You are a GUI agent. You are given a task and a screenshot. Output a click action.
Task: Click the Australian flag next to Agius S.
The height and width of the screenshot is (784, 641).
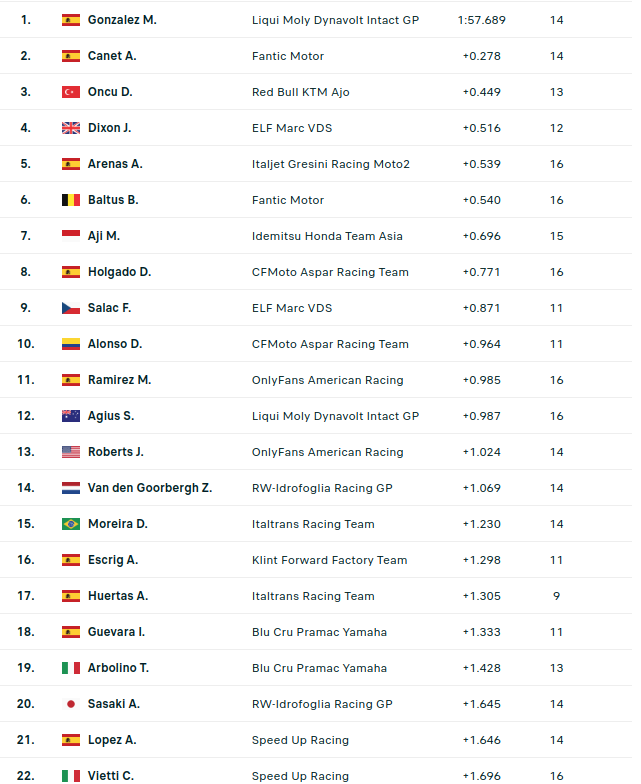[x=70, y=416]
